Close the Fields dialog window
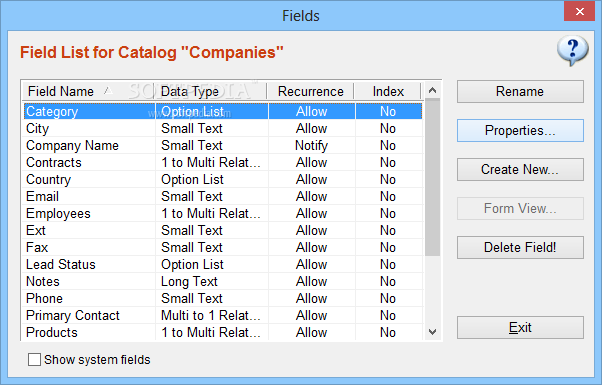Image resolution: width=602 pixels, height=385 pixels. click(579, 12)
